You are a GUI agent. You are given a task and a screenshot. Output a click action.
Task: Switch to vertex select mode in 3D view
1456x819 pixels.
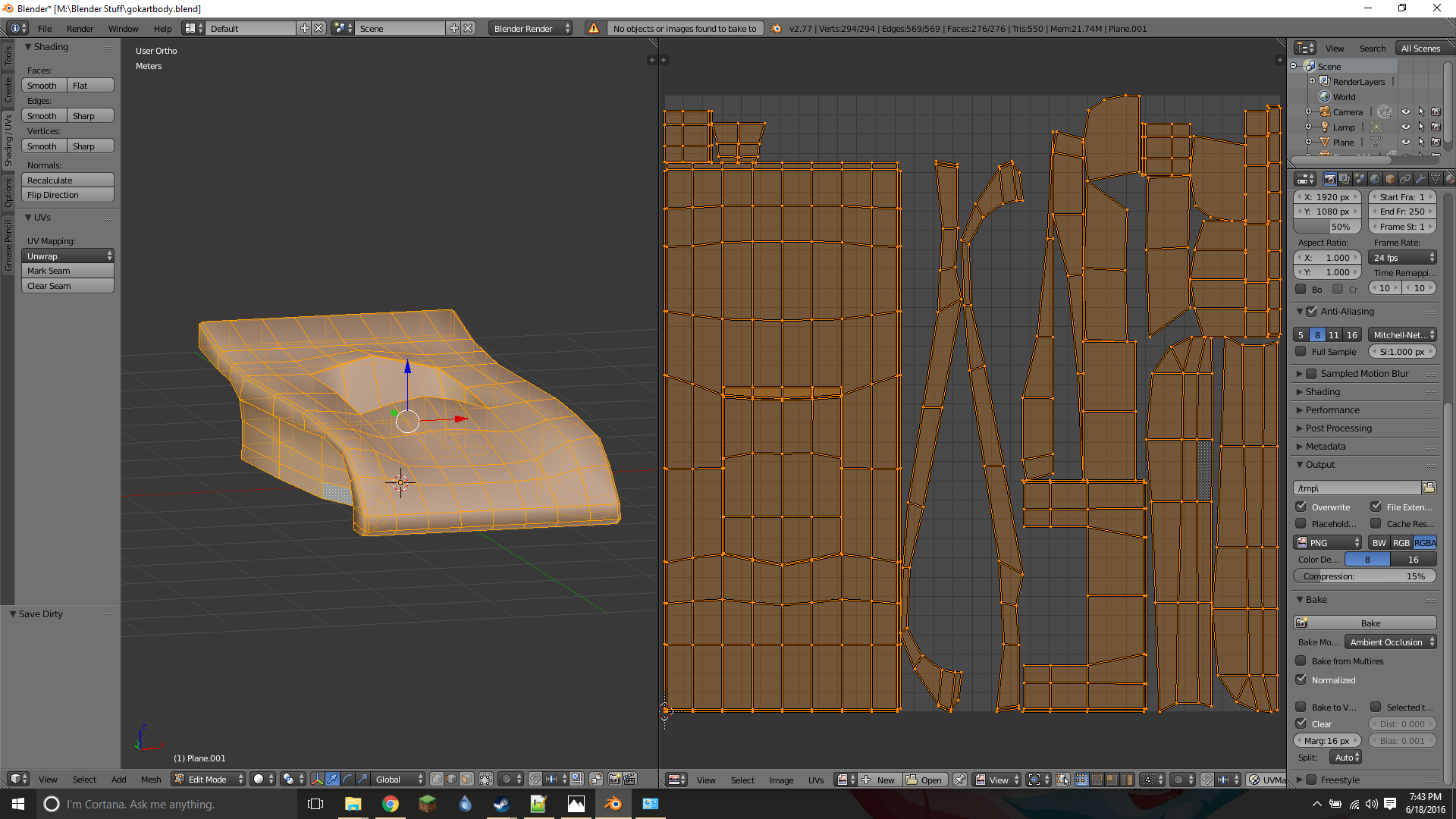437,779
